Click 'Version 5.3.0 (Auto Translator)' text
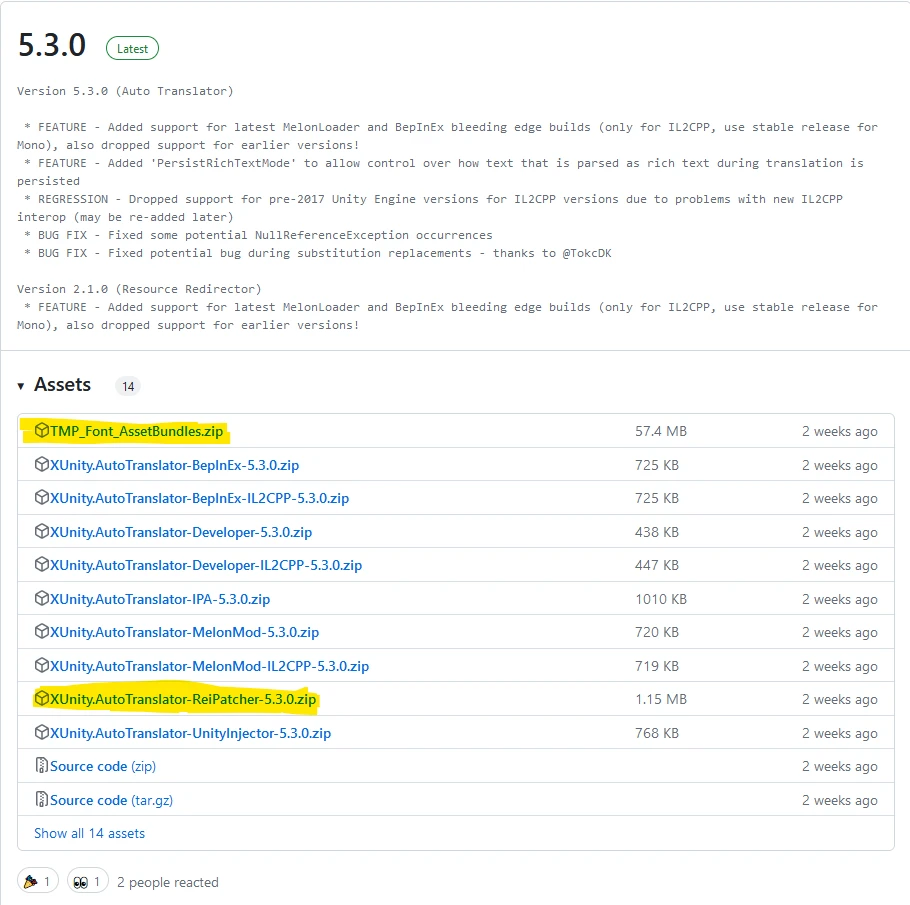910x905 pixels. [125, 91]
